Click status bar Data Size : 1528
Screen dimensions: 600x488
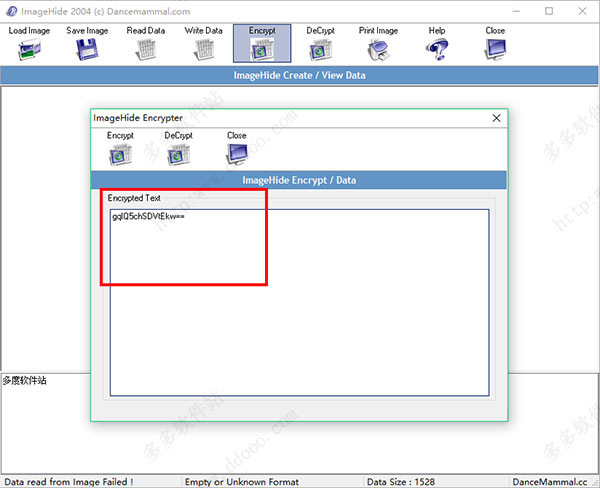click(401, 481)
